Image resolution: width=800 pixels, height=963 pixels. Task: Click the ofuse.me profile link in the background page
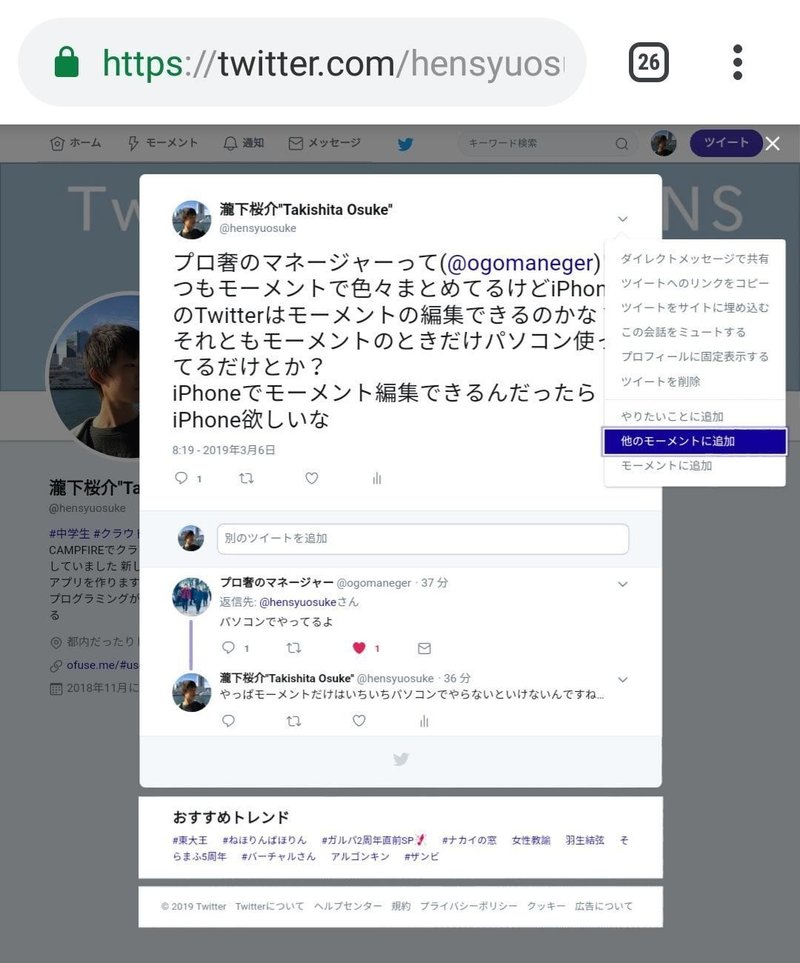click(x=103, y=665)
